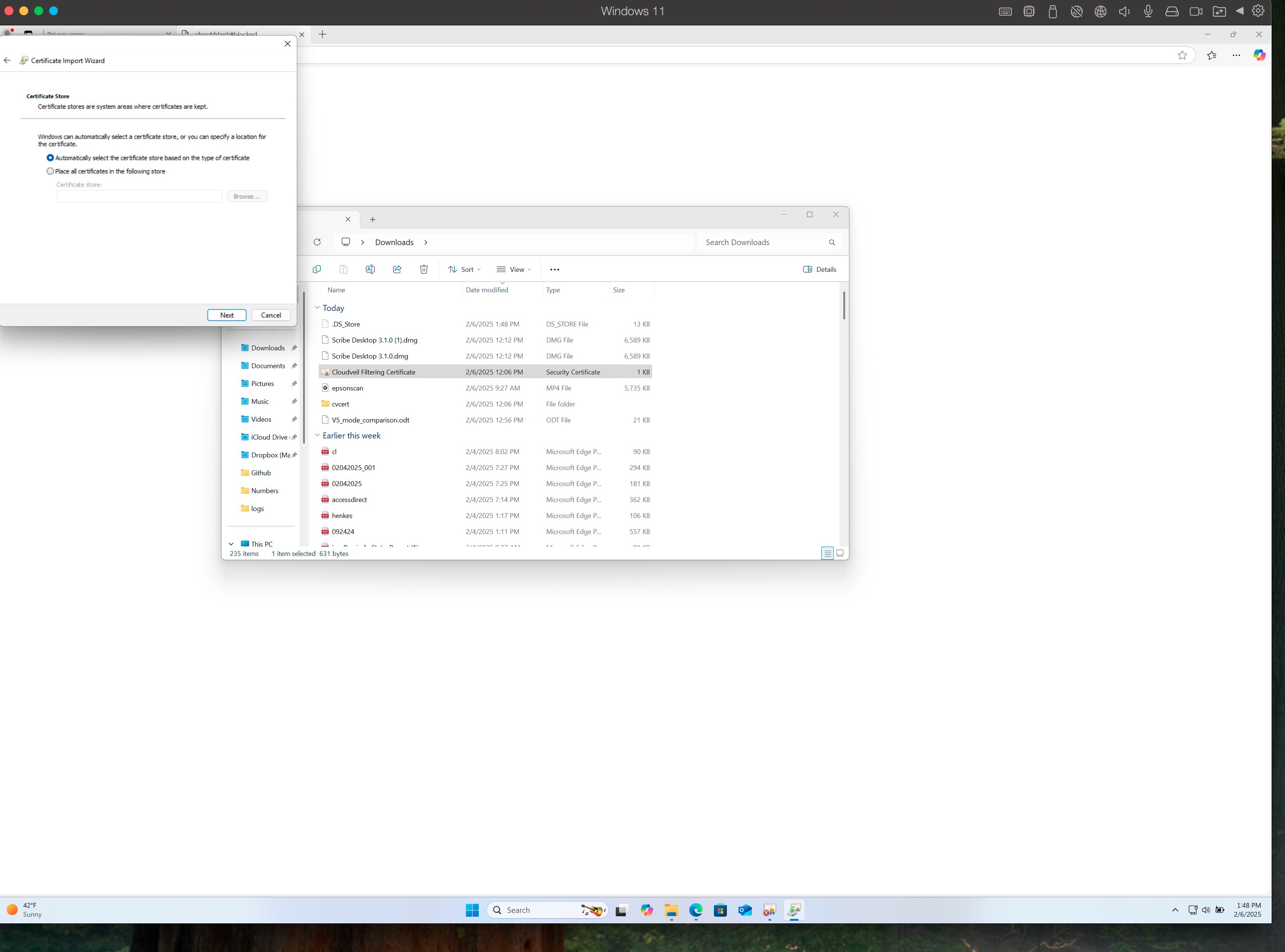Select the accessdirect PDF file
Viewport: 1285px width, 952px height.
coord(484,500)
